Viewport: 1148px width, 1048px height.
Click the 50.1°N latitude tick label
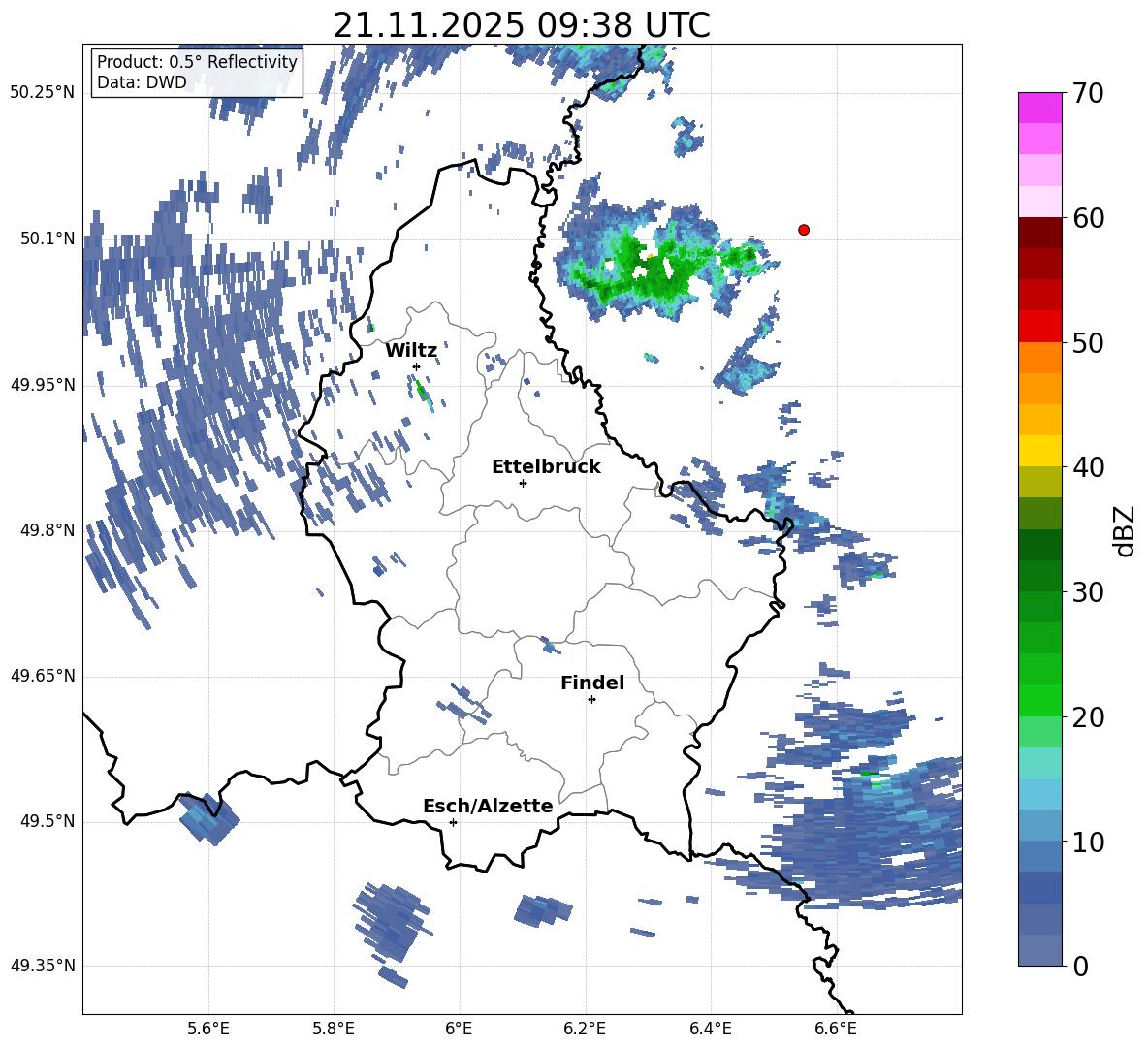click(x=47, y=238)
